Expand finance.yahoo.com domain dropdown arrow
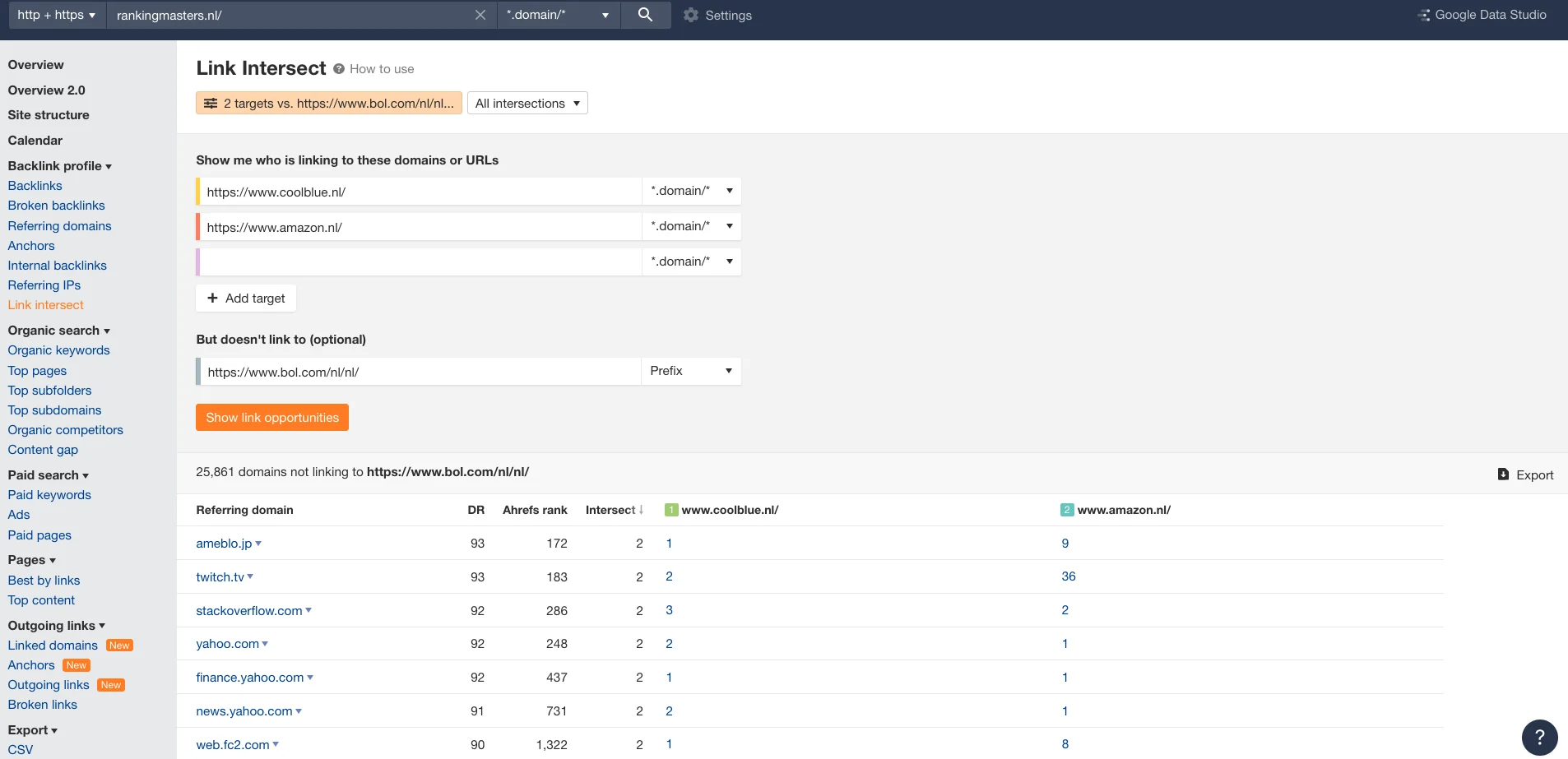Viewport: 1568px width, 759px height. coord(310,678)
